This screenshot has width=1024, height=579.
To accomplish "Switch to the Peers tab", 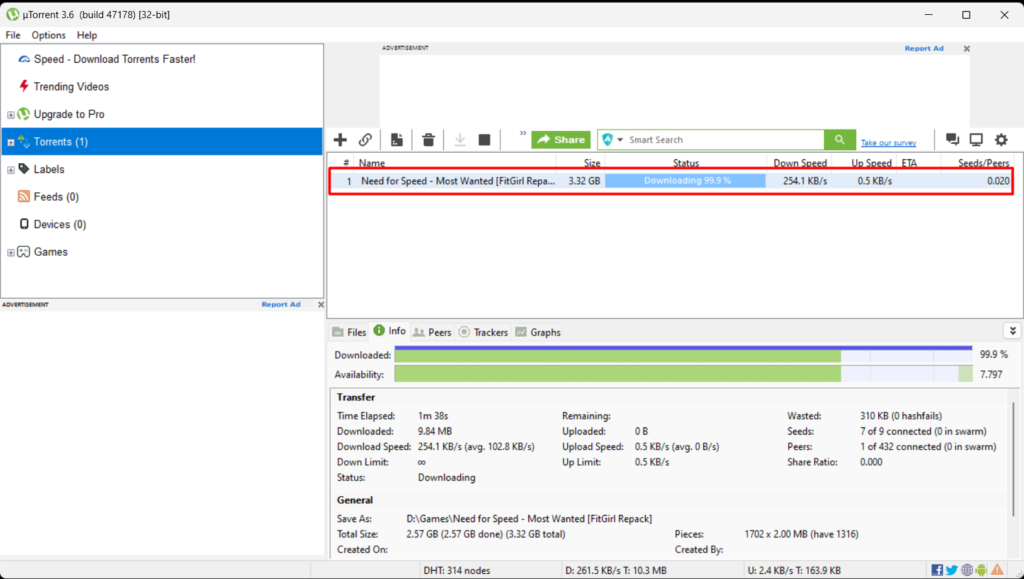I will click(432, 332).
